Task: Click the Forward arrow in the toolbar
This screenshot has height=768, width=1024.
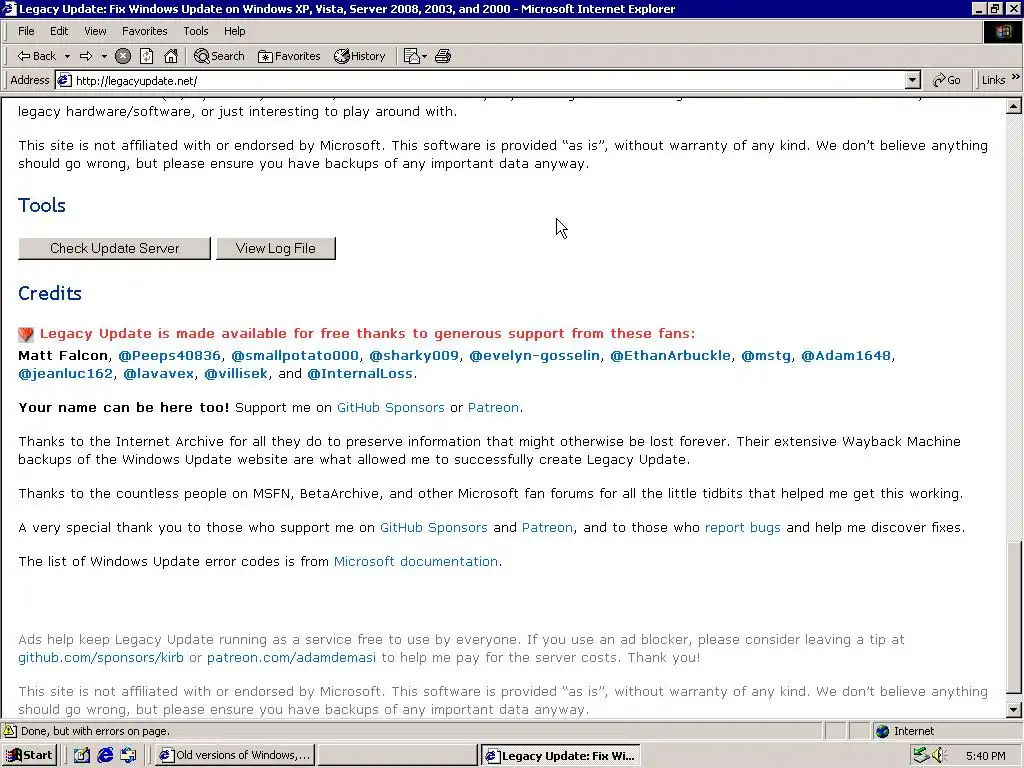Action: pos(86,56)
